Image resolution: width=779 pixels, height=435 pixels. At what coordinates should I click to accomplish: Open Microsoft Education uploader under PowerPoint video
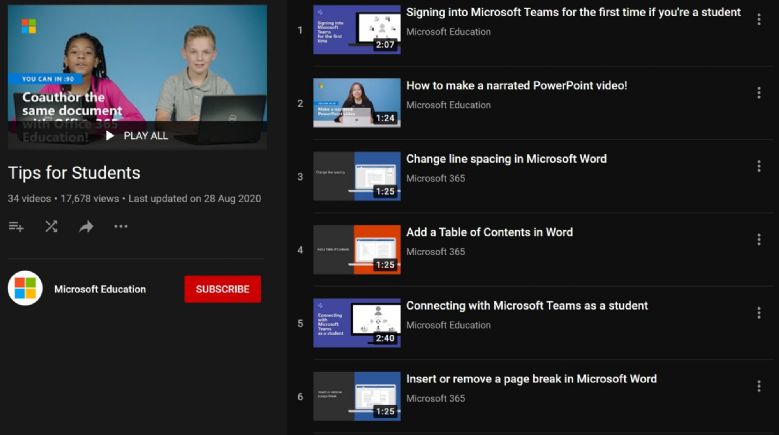click(x=448, y=105)
